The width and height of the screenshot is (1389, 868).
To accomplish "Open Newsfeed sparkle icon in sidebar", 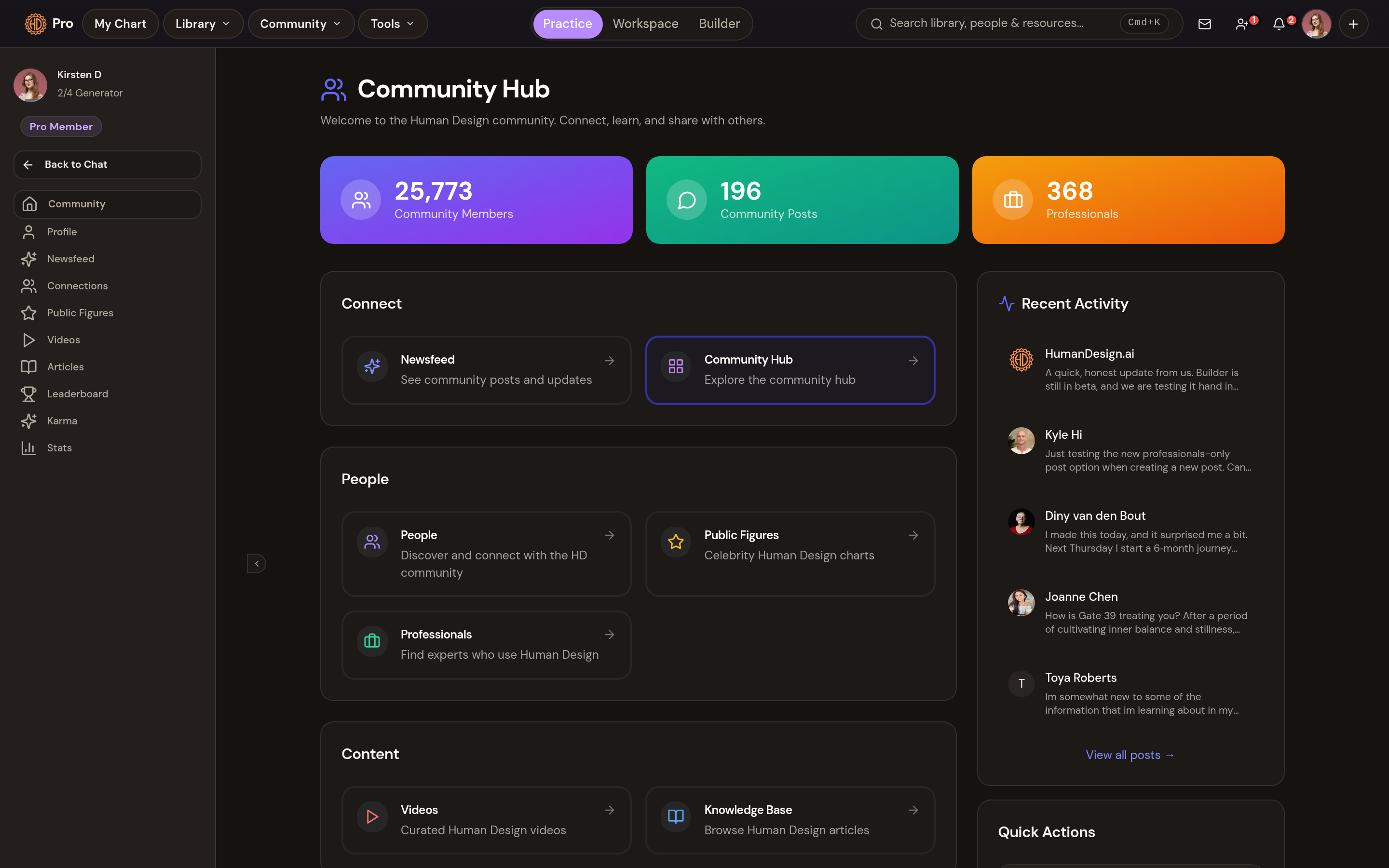I will (29, 259).
